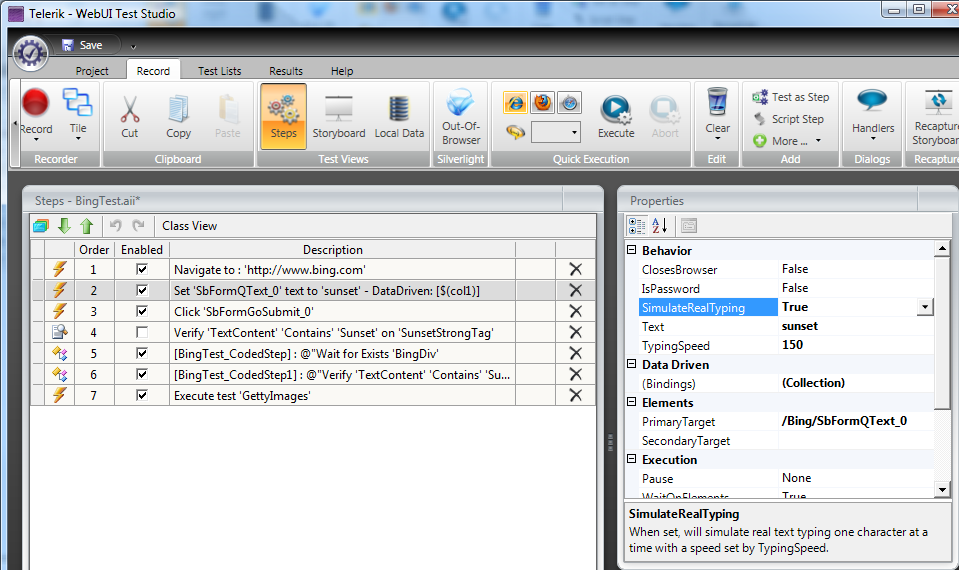This screenshot has width=959, height=570.
Task: Add a Script Step
Action: pyautogui.click(x=789, y=119)
